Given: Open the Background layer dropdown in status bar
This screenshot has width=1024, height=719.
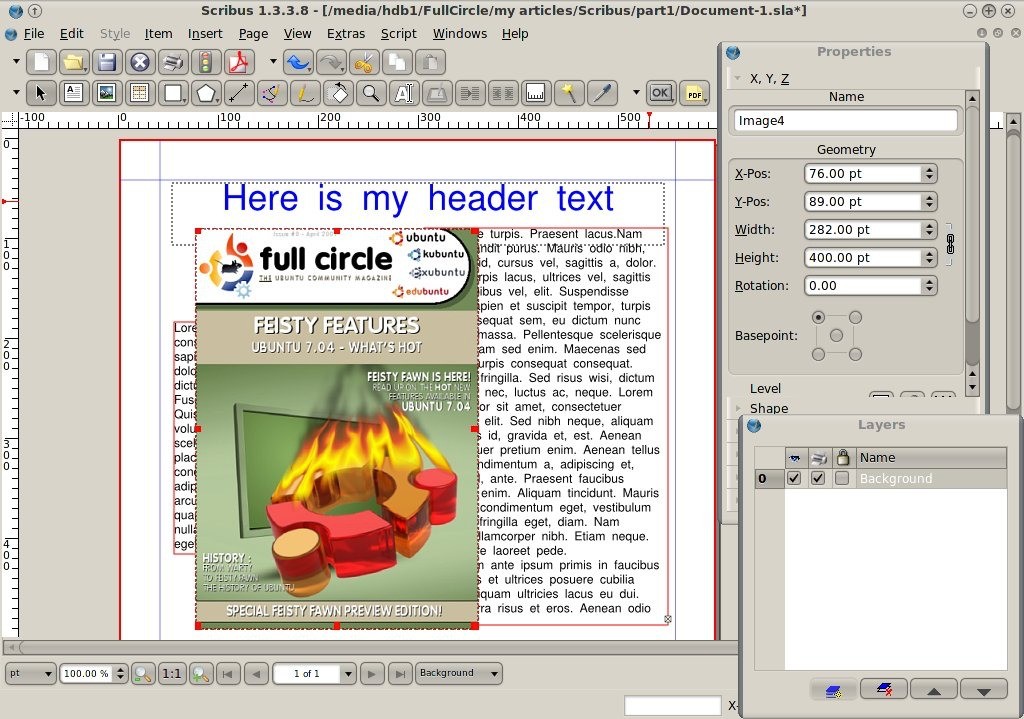Looking at the screenshot, I should coord(458,673).
